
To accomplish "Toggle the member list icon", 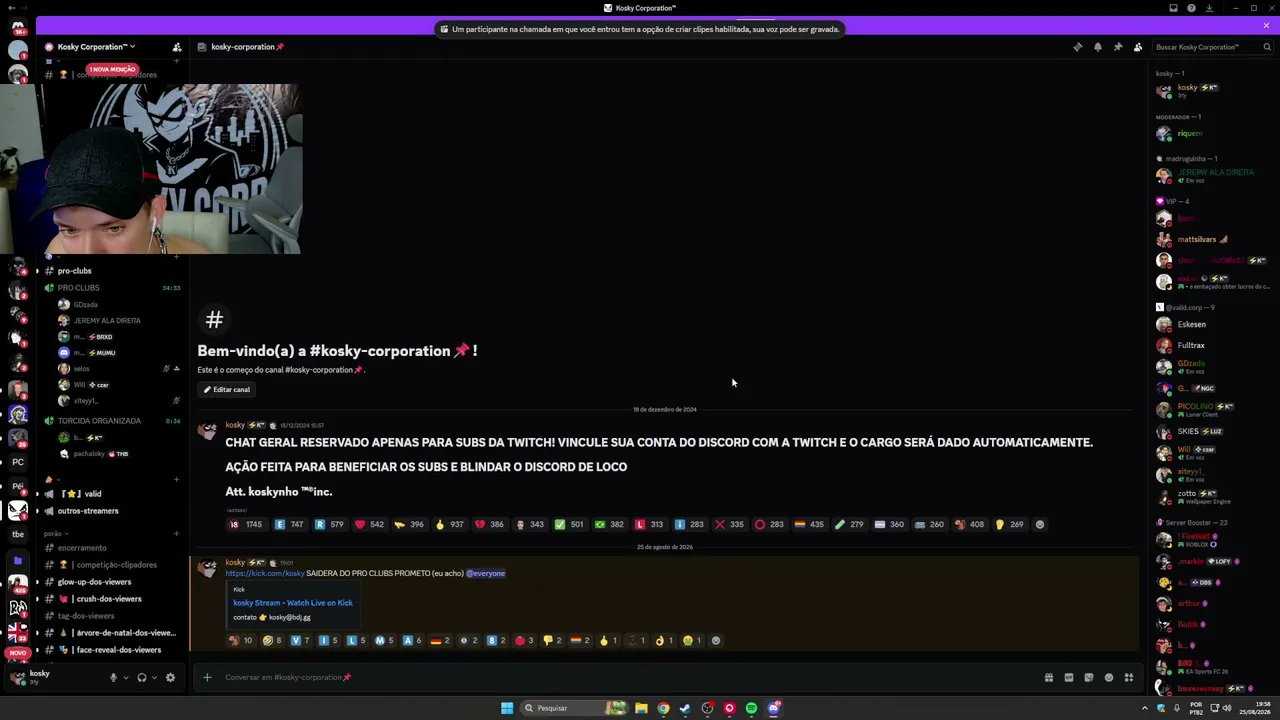I will pyautogui.click(x=1137, y=47).
